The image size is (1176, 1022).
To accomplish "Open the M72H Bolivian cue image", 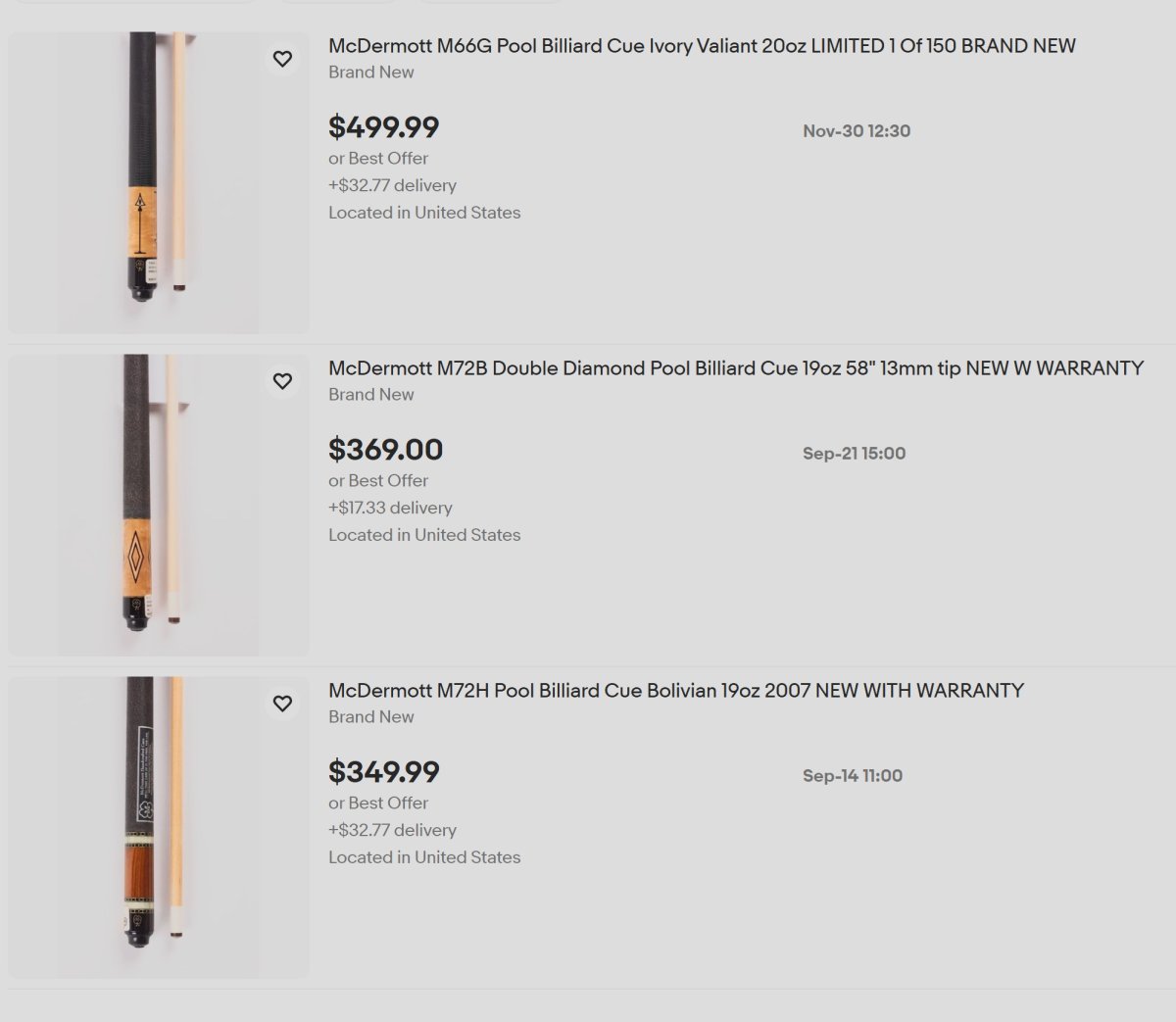I will click(x=158, y=827).
